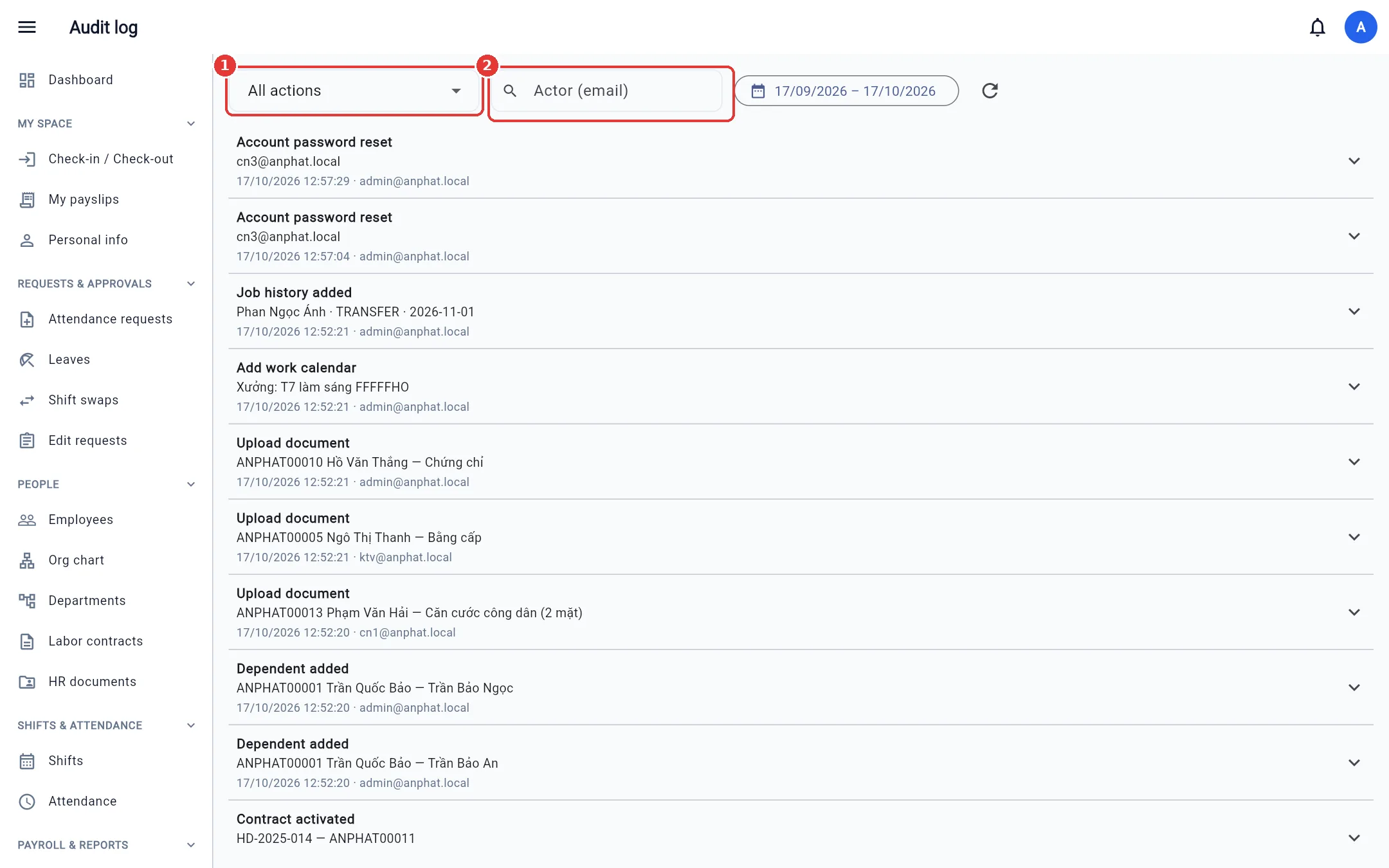
Task: Click the My payslips receipt icon
Action: 27,199
